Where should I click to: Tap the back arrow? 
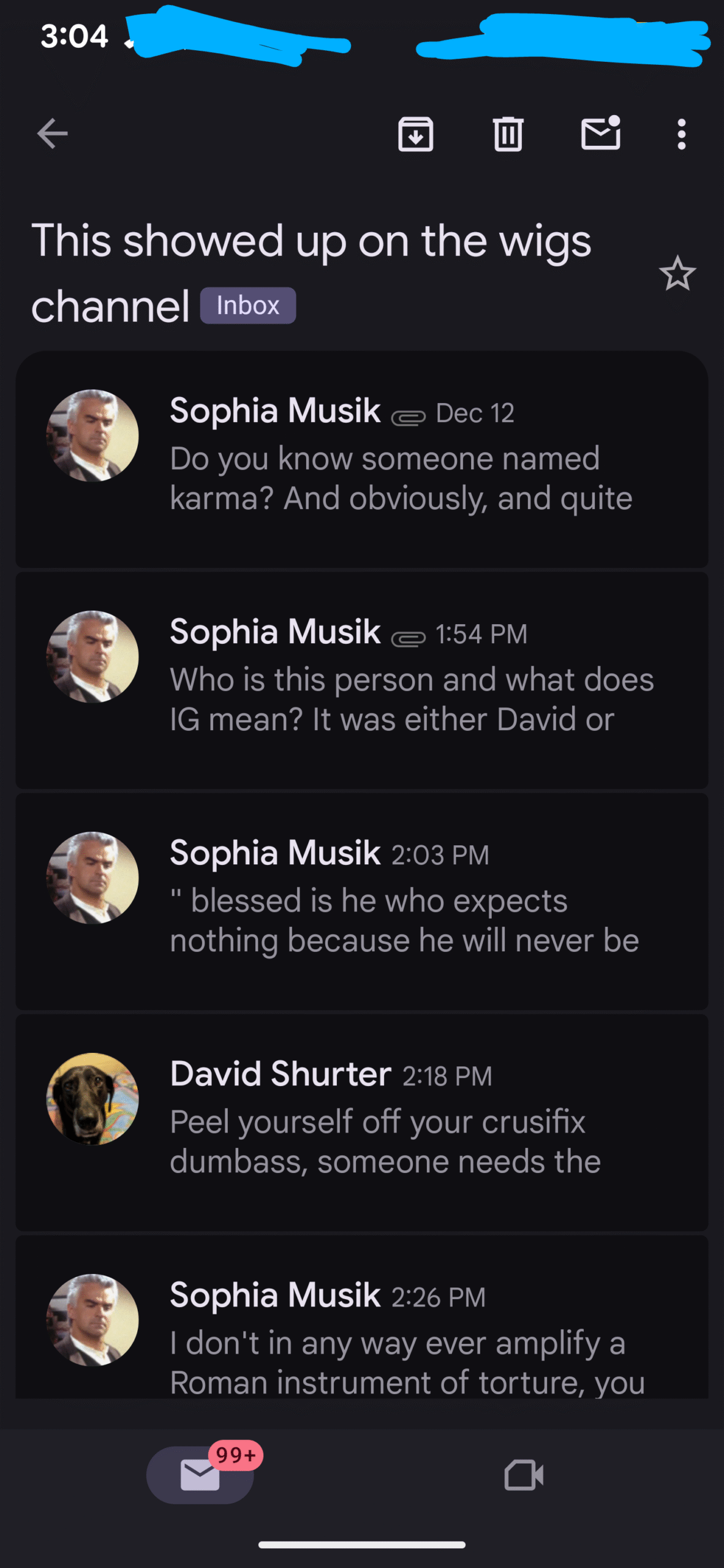[x=52, y=134]
